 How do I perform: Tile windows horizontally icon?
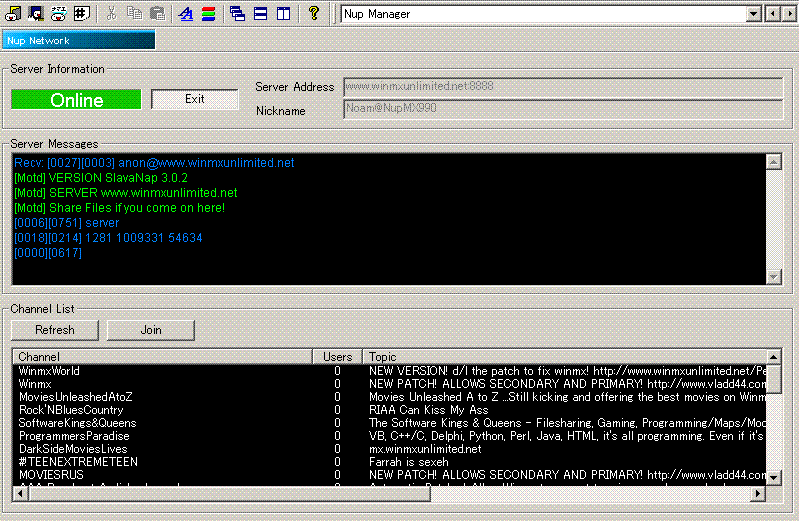pyautogui.click(x=260, y=13)
